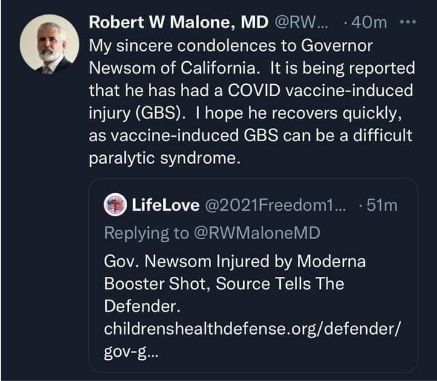Viewport: 437px width, 381px height.
Task: Click LifeLove's small round avatar
Action: 115,204
